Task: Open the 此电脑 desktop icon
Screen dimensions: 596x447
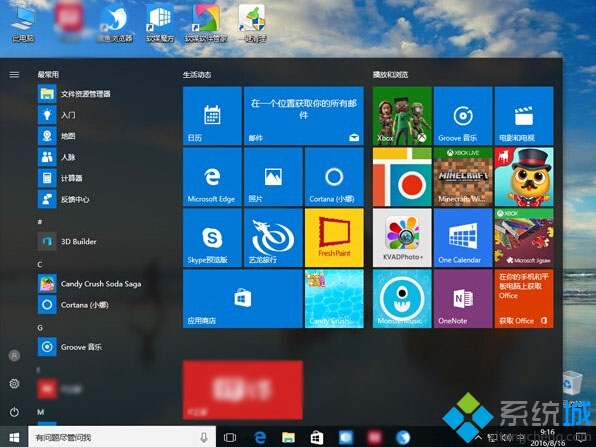Action: [x=23, y=24]
